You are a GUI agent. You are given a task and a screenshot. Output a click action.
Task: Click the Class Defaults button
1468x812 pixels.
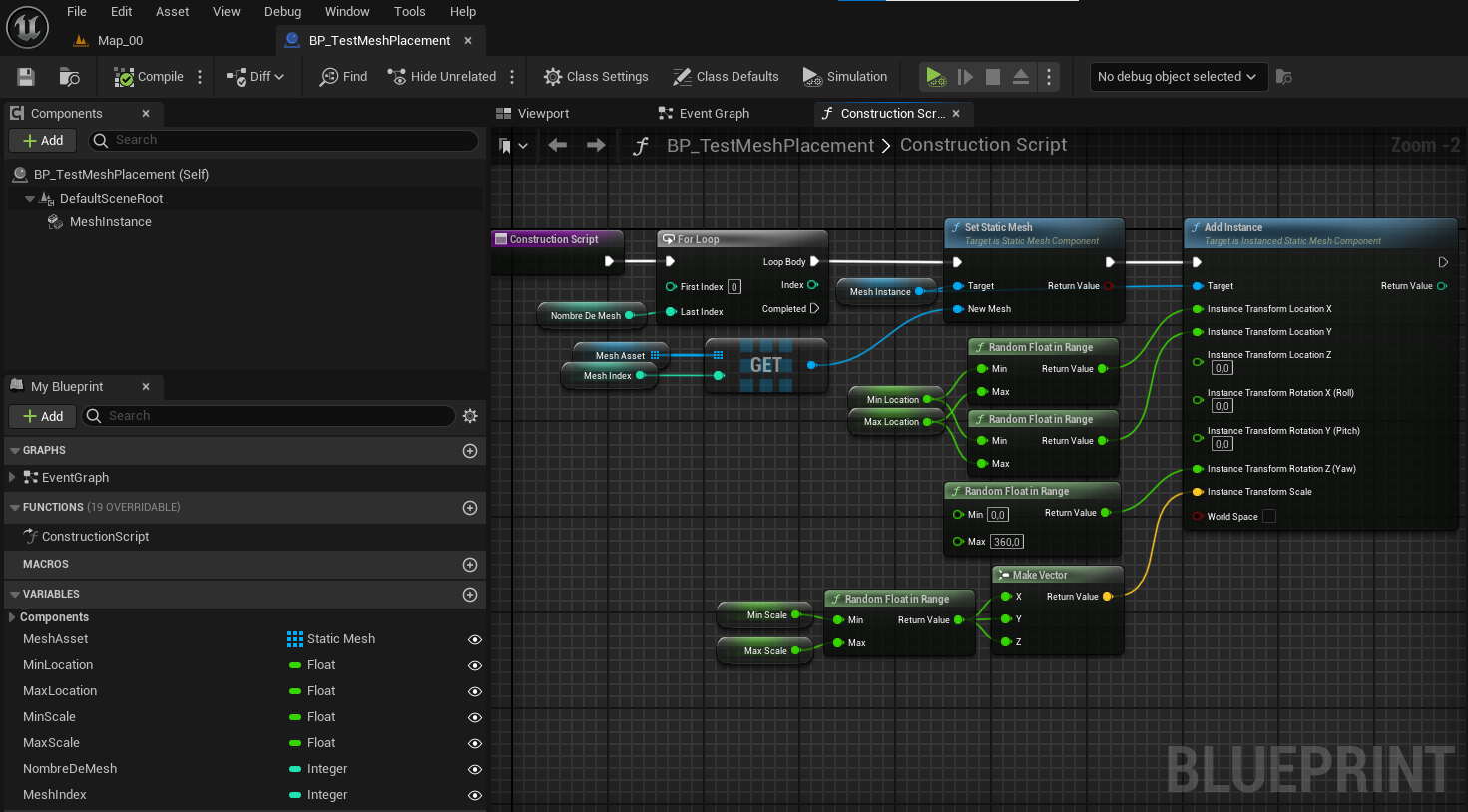726,77
